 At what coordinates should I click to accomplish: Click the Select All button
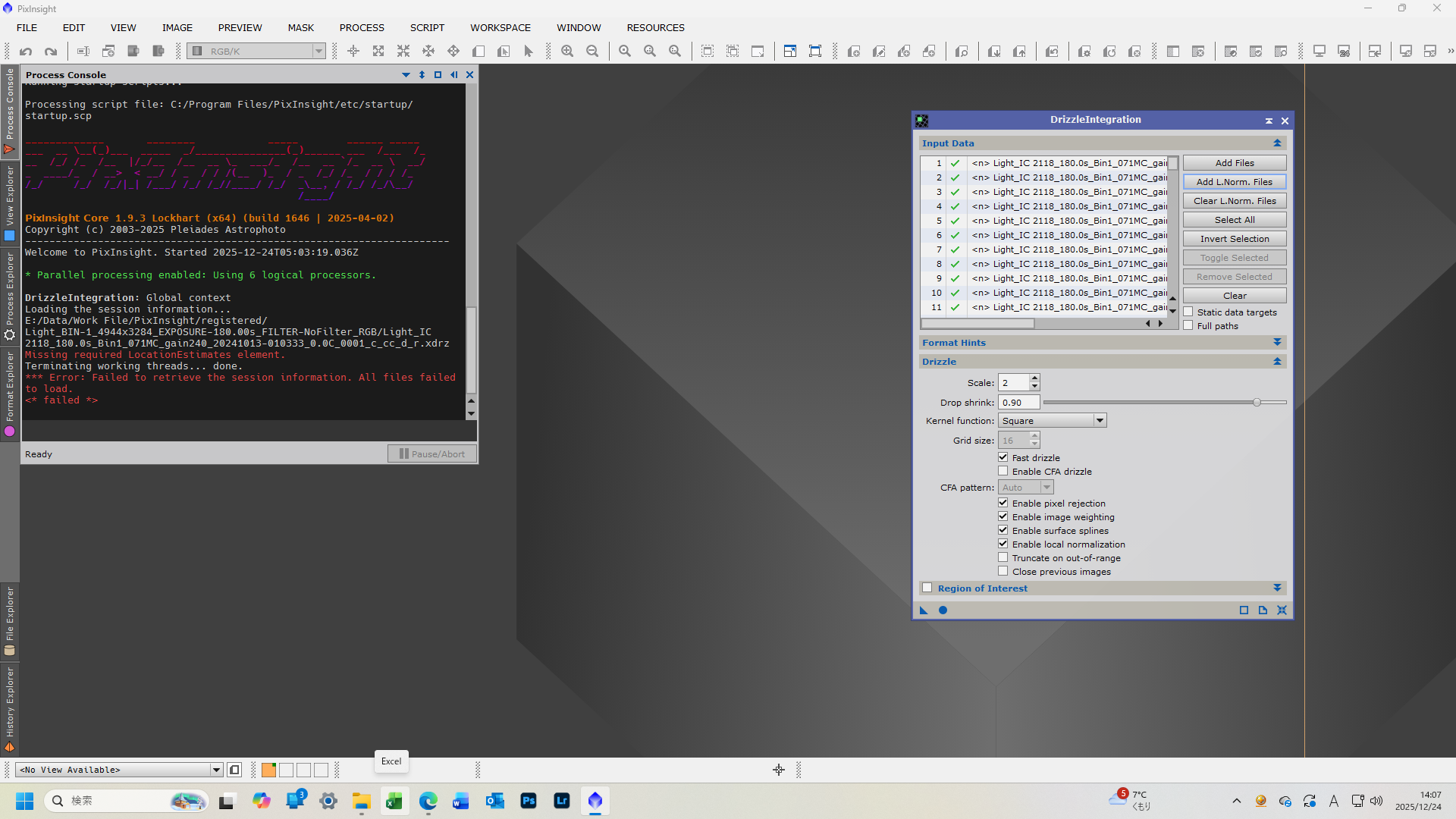[x=1234, y=220]
